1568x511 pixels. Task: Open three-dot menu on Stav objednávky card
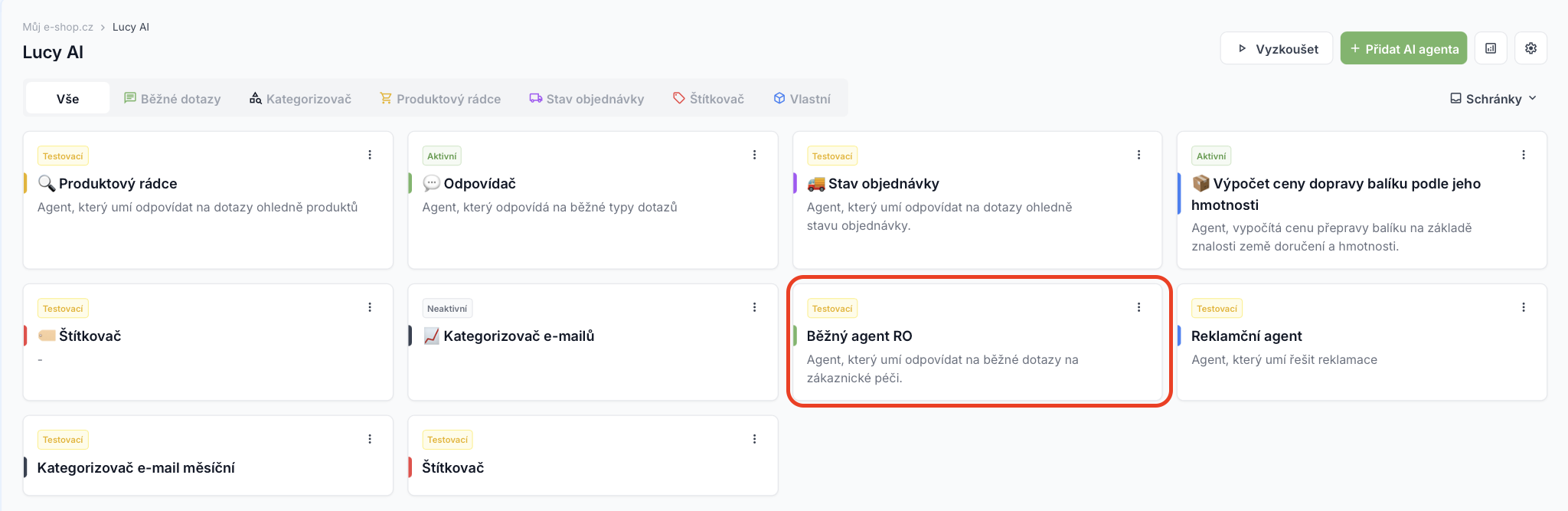(1138, 155)
